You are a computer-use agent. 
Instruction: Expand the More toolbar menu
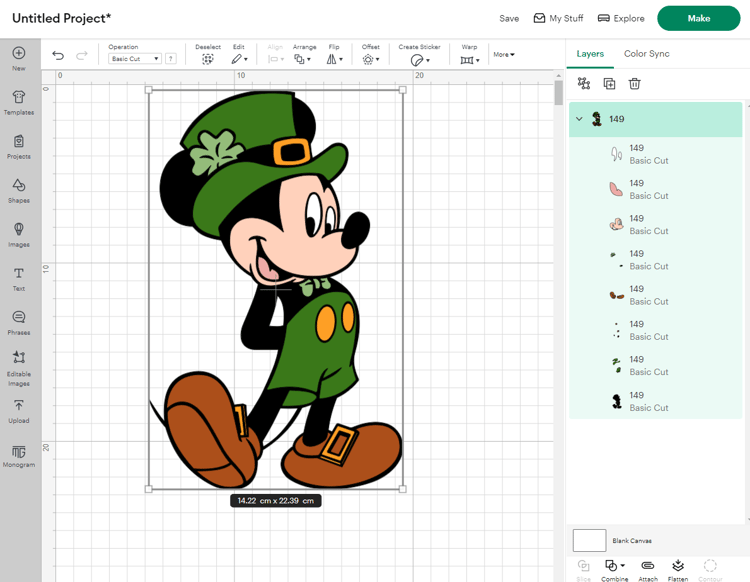click(504, 55)
